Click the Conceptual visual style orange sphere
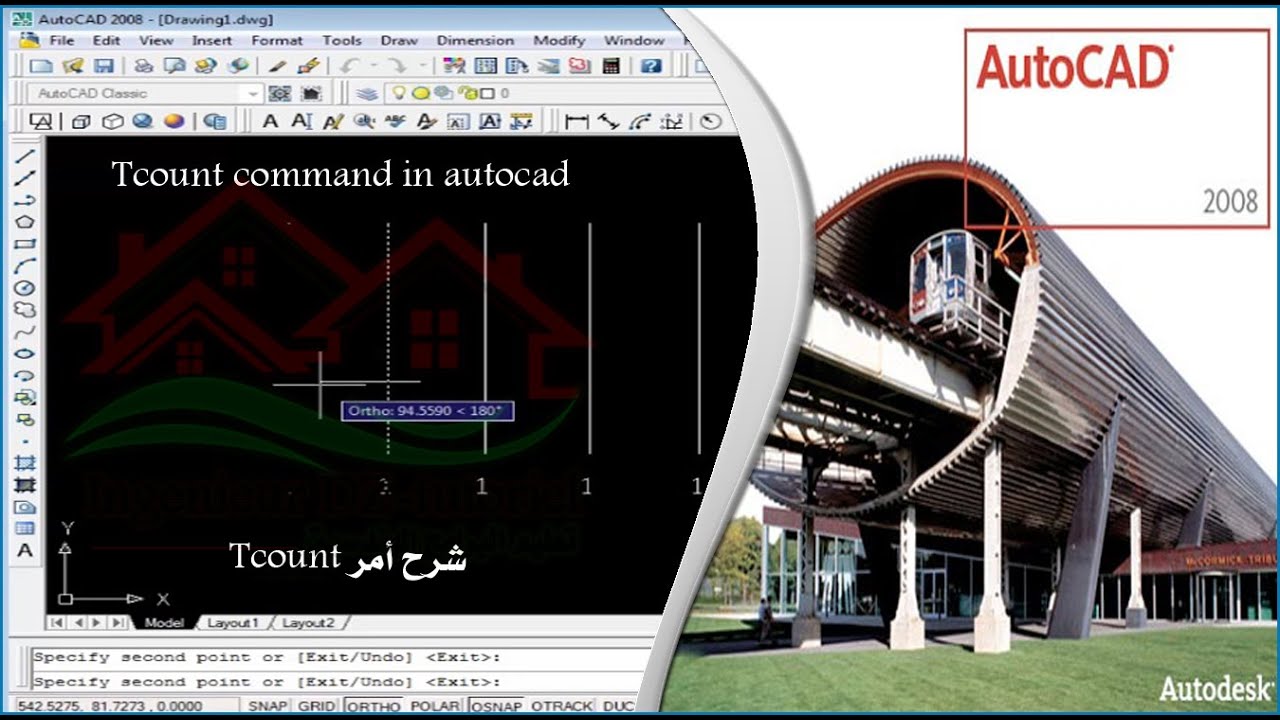This screenshot has width=1280, height=720. click(174, 121)
